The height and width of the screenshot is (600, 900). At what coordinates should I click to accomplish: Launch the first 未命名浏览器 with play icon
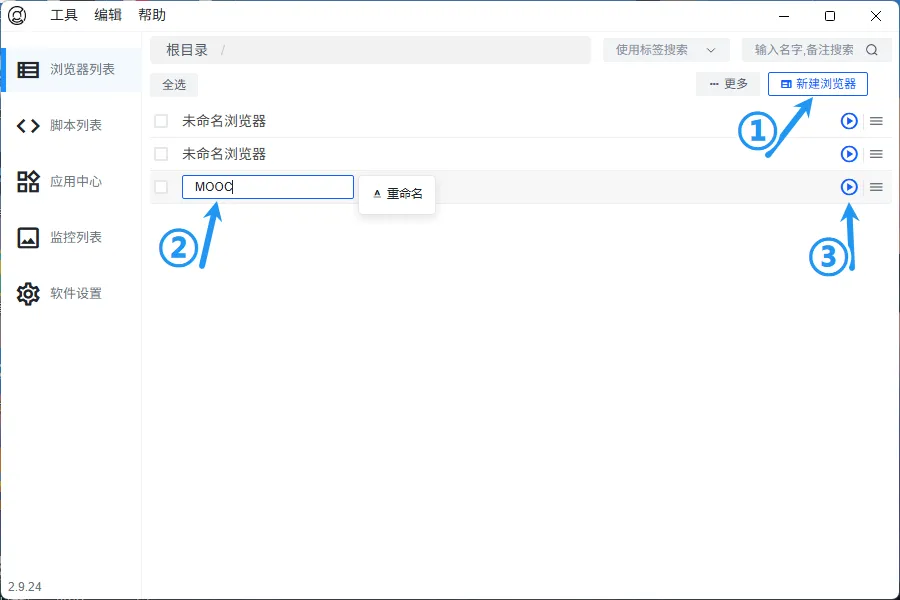pyautogui.click(x=848, y=120)
